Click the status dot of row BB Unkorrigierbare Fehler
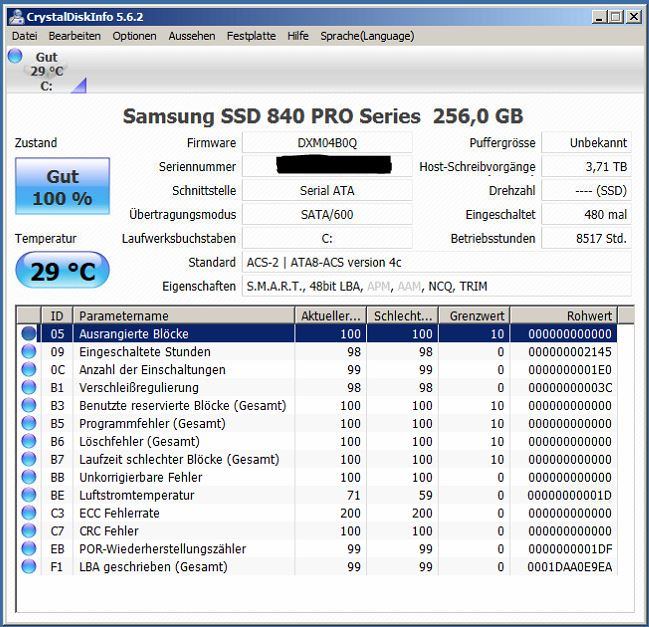Image resolution: width=649 pixels, height=627 pixels. [29, 477]
